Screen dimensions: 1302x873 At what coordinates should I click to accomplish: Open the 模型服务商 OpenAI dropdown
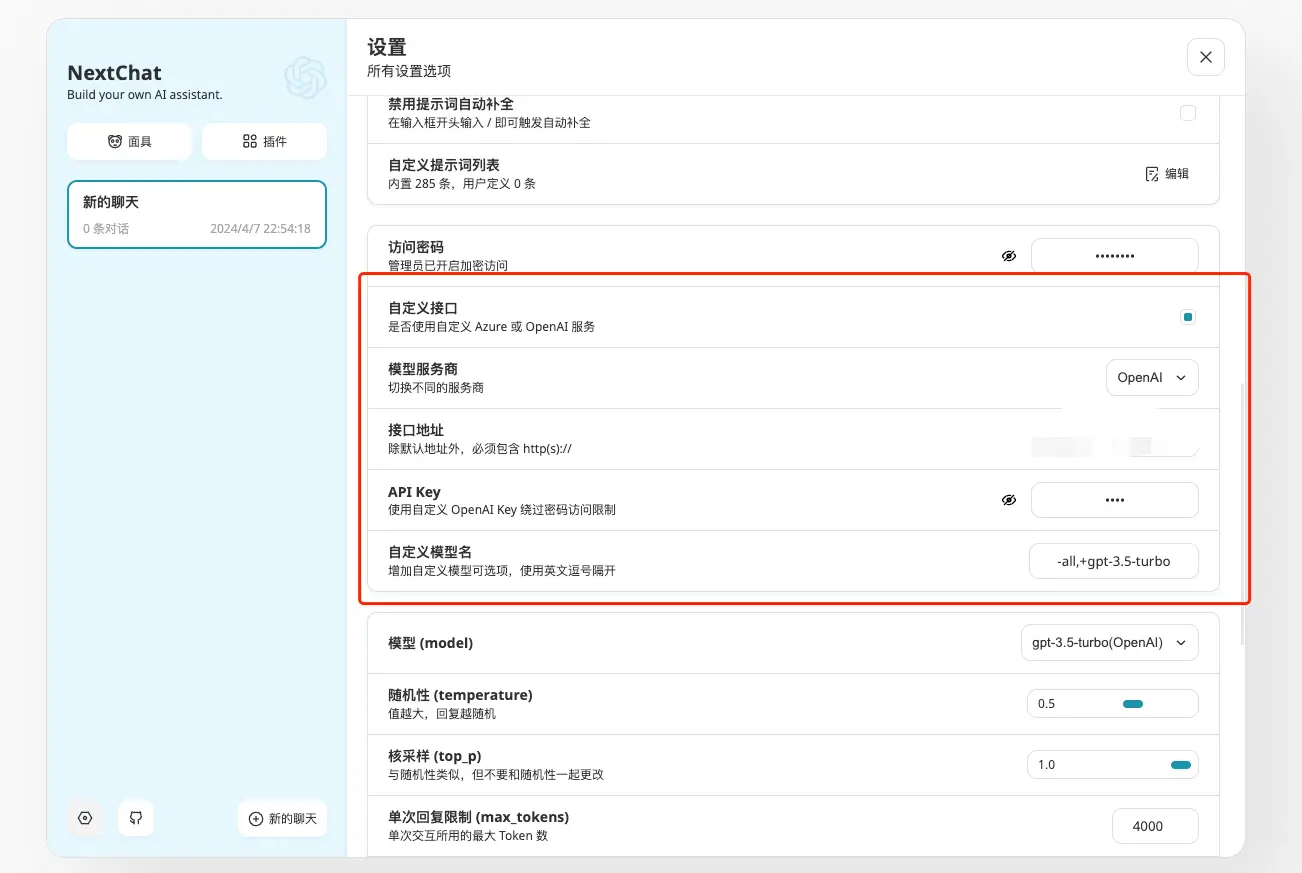[x=1152, y=377]
